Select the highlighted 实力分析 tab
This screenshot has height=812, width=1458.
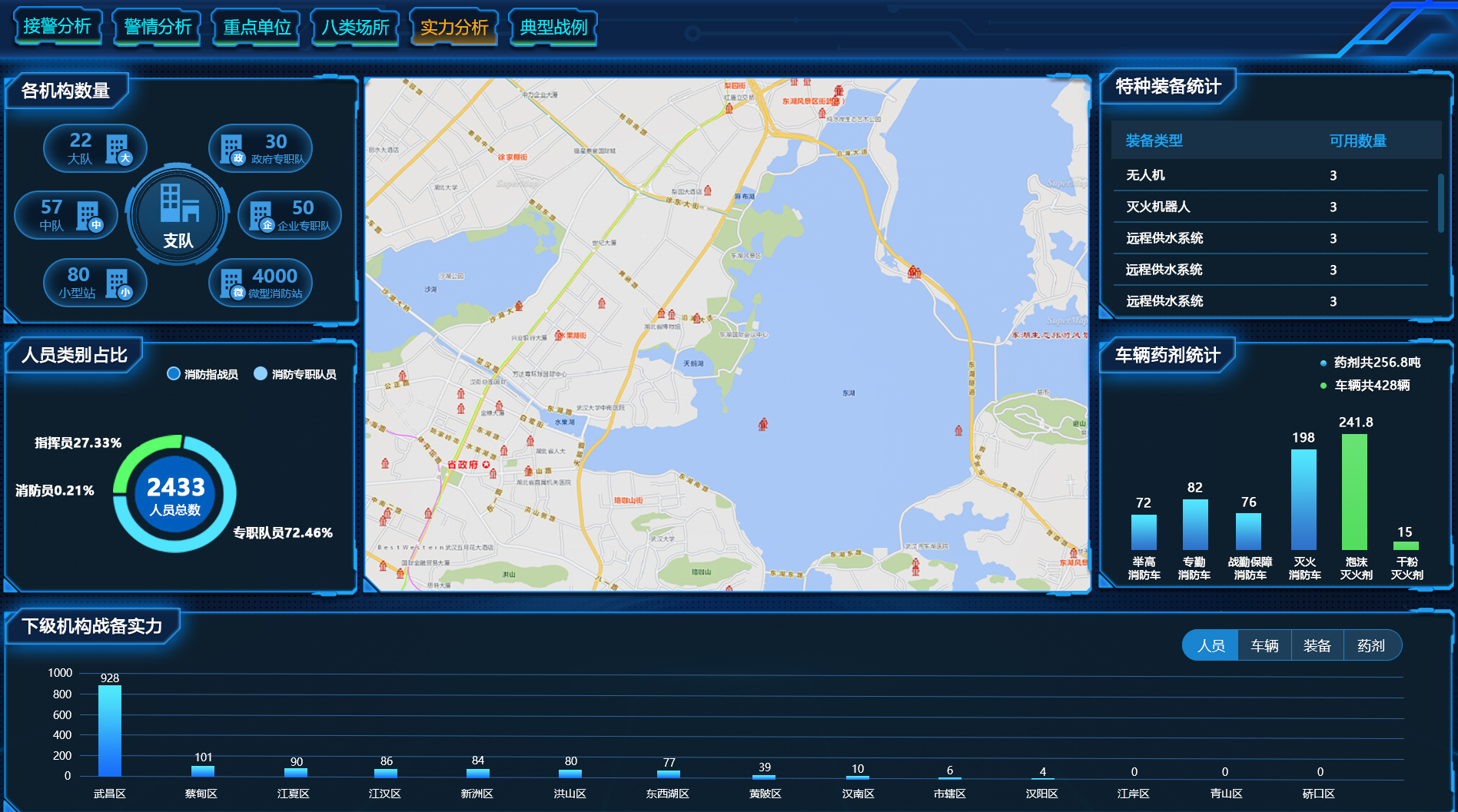pyautogui.click(x=454, y=27)
